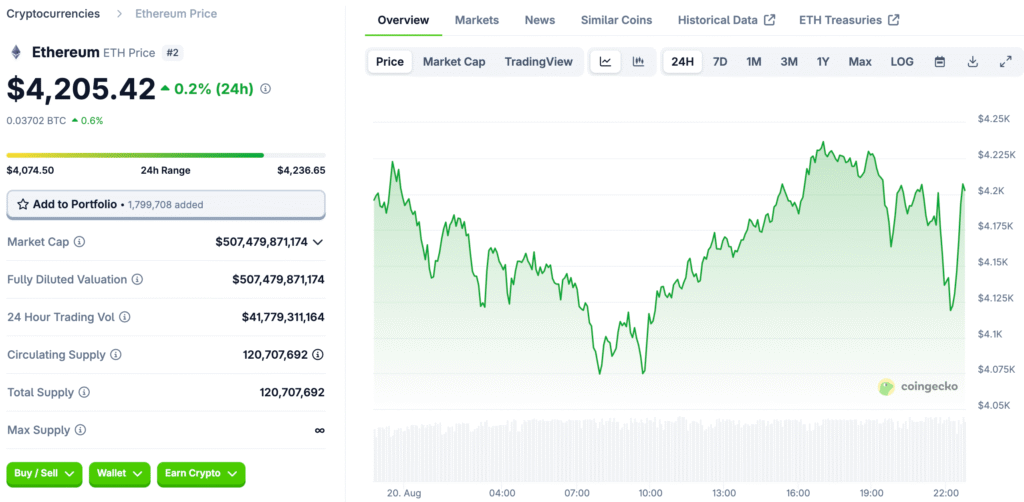This screenshot has height=502, width=1024.
Task: Switch to the Similar Coins tab
Action: 616,20
